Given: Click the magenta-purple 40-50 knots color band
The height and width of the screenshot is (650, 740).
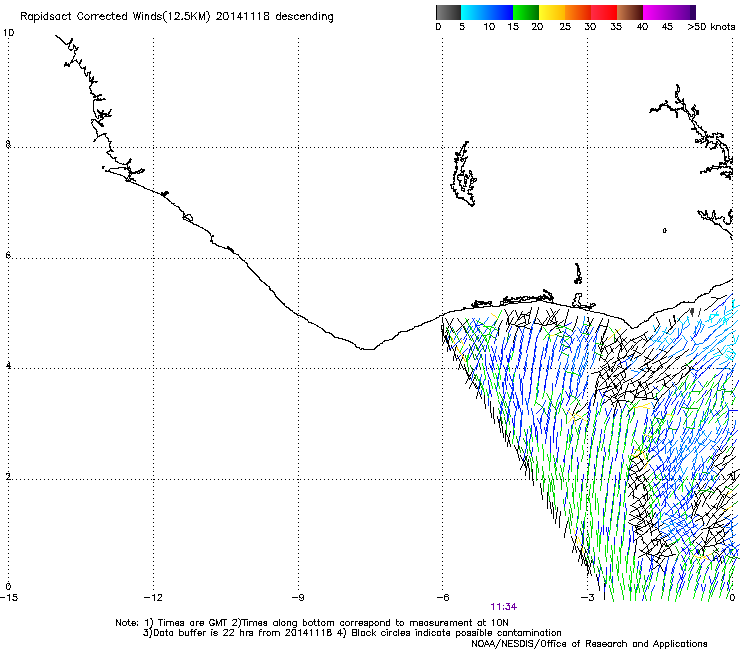Looking at the screenshot, I should pyautogui.click(x=669, y=12).
